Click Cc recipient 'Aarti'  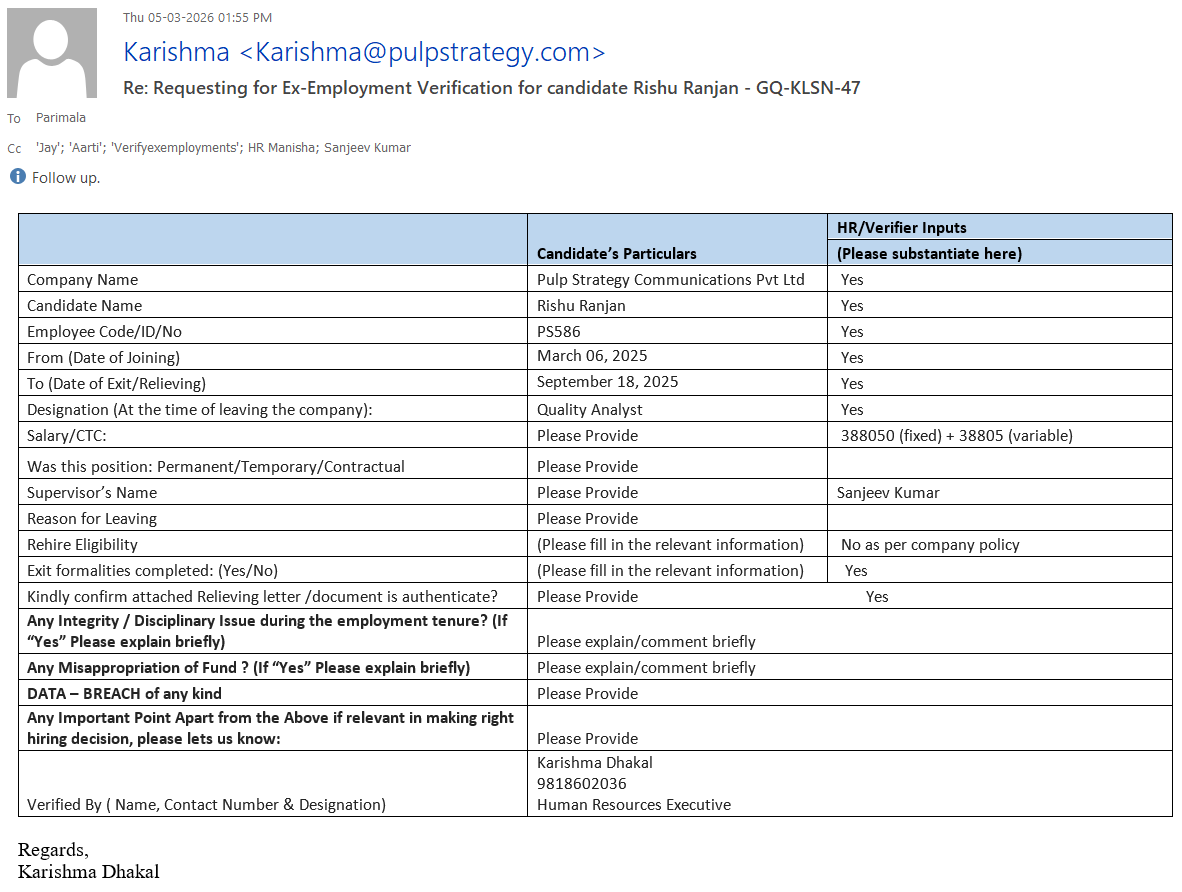(x=87, y=148)
